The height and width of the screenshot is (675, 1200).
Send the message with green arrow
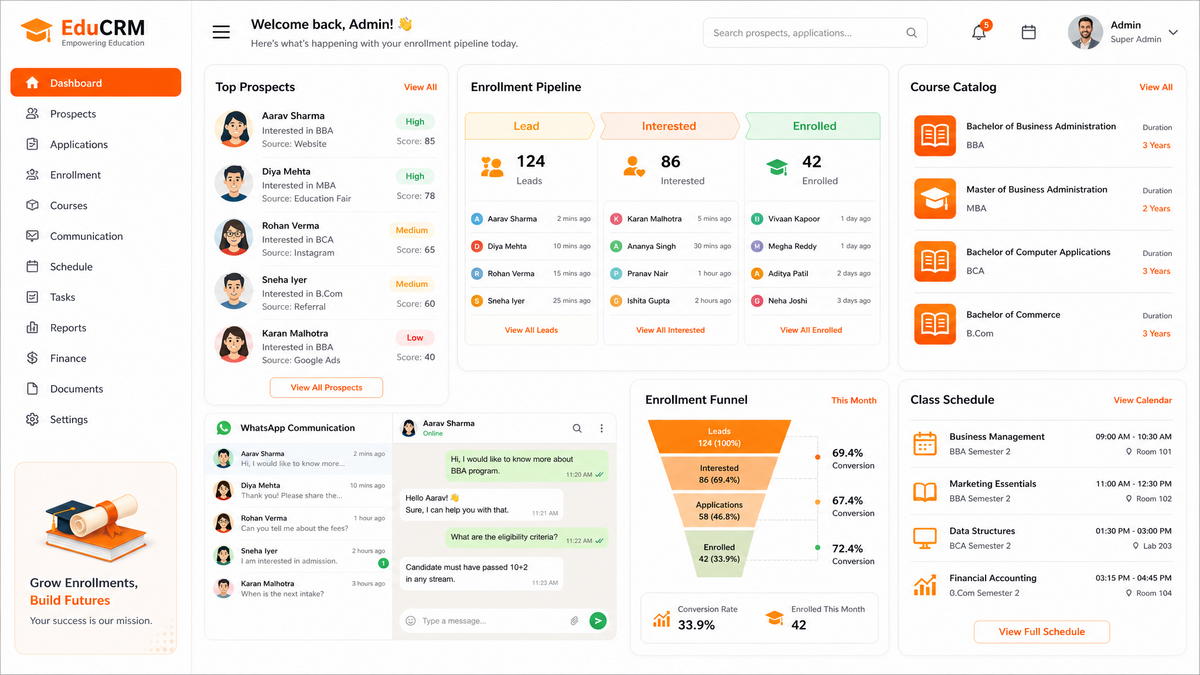(x=598, y=621)
